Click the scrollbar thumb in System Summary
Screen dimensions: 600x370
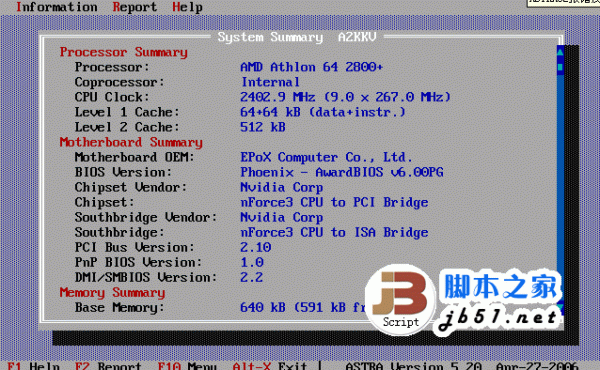pos(560,67)
